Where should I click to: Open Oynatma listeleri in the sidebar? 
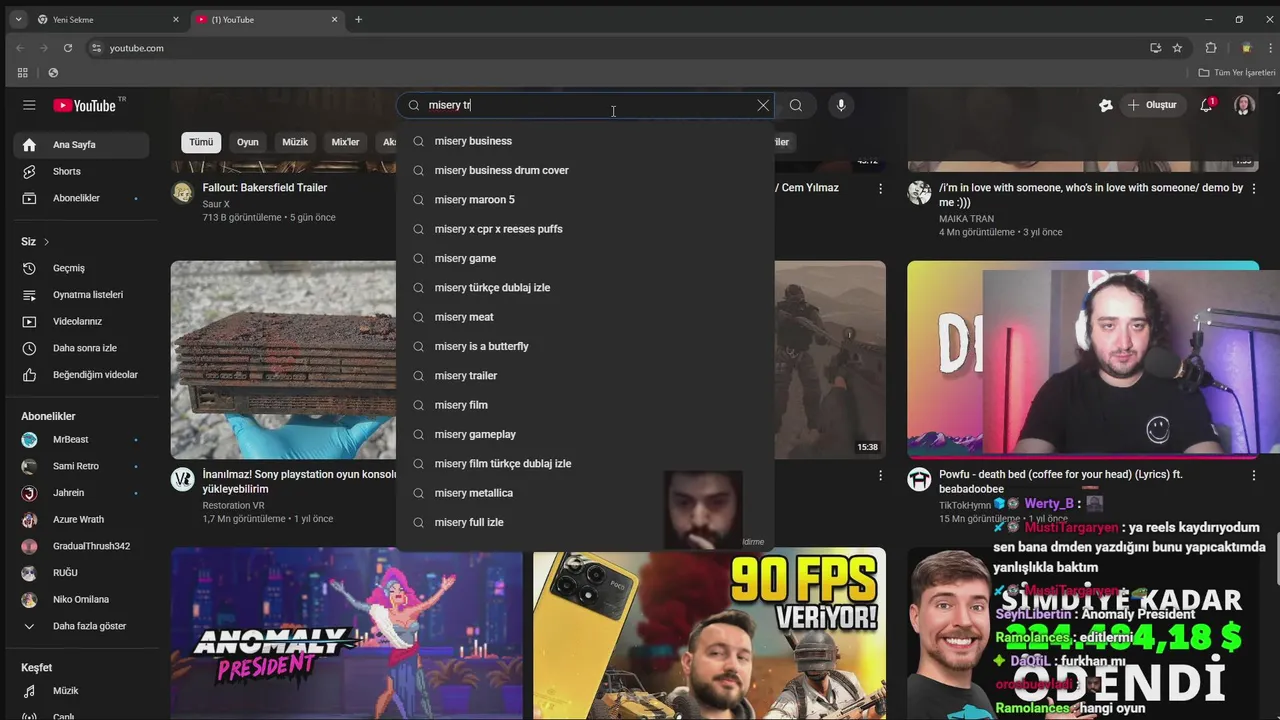pyautogui.click(x=81, y=295)
